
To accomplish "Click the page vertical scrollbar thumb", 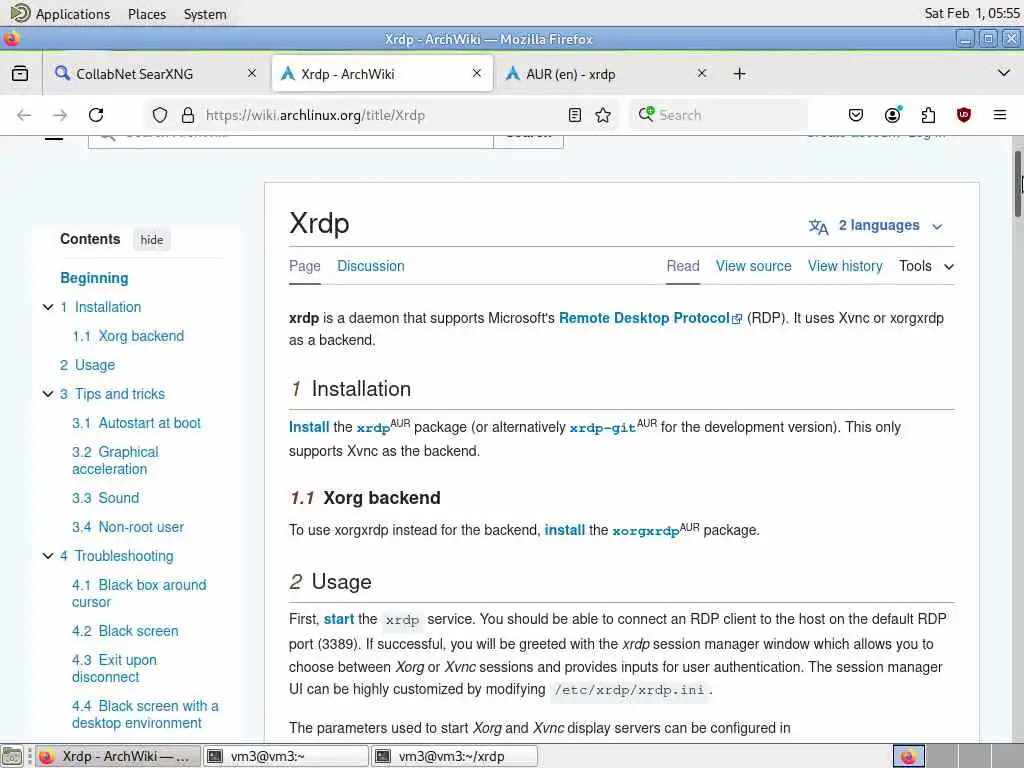I will 1017,184.
